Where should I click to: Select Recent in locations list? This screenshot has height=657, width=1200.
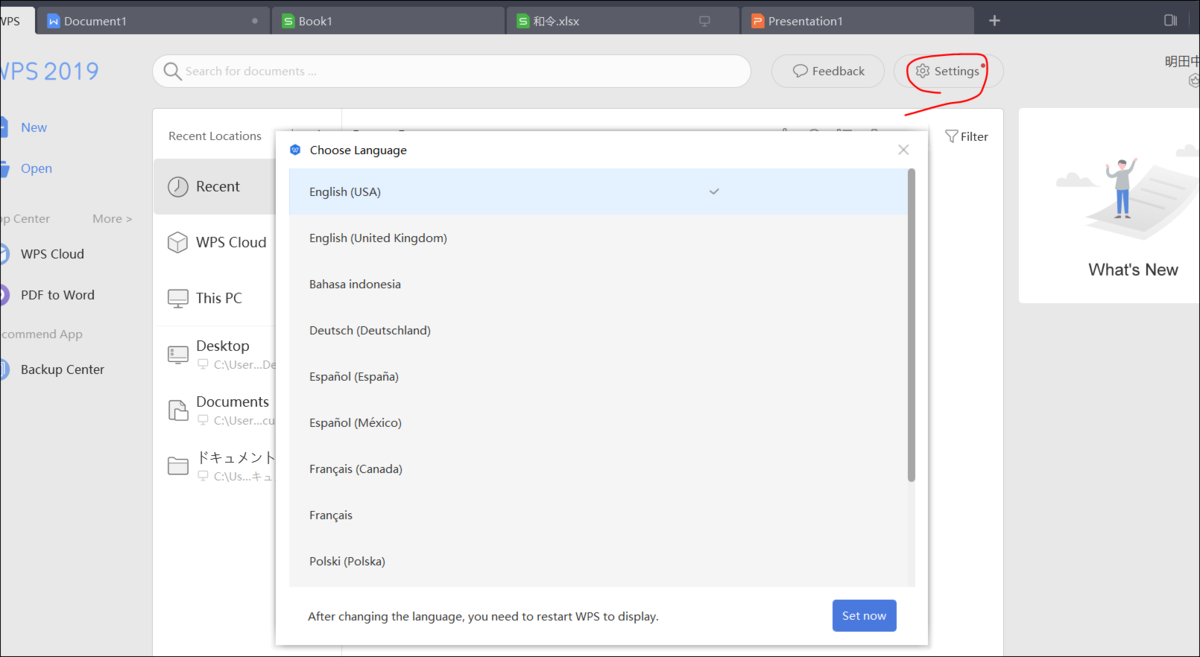coord(214,186)
